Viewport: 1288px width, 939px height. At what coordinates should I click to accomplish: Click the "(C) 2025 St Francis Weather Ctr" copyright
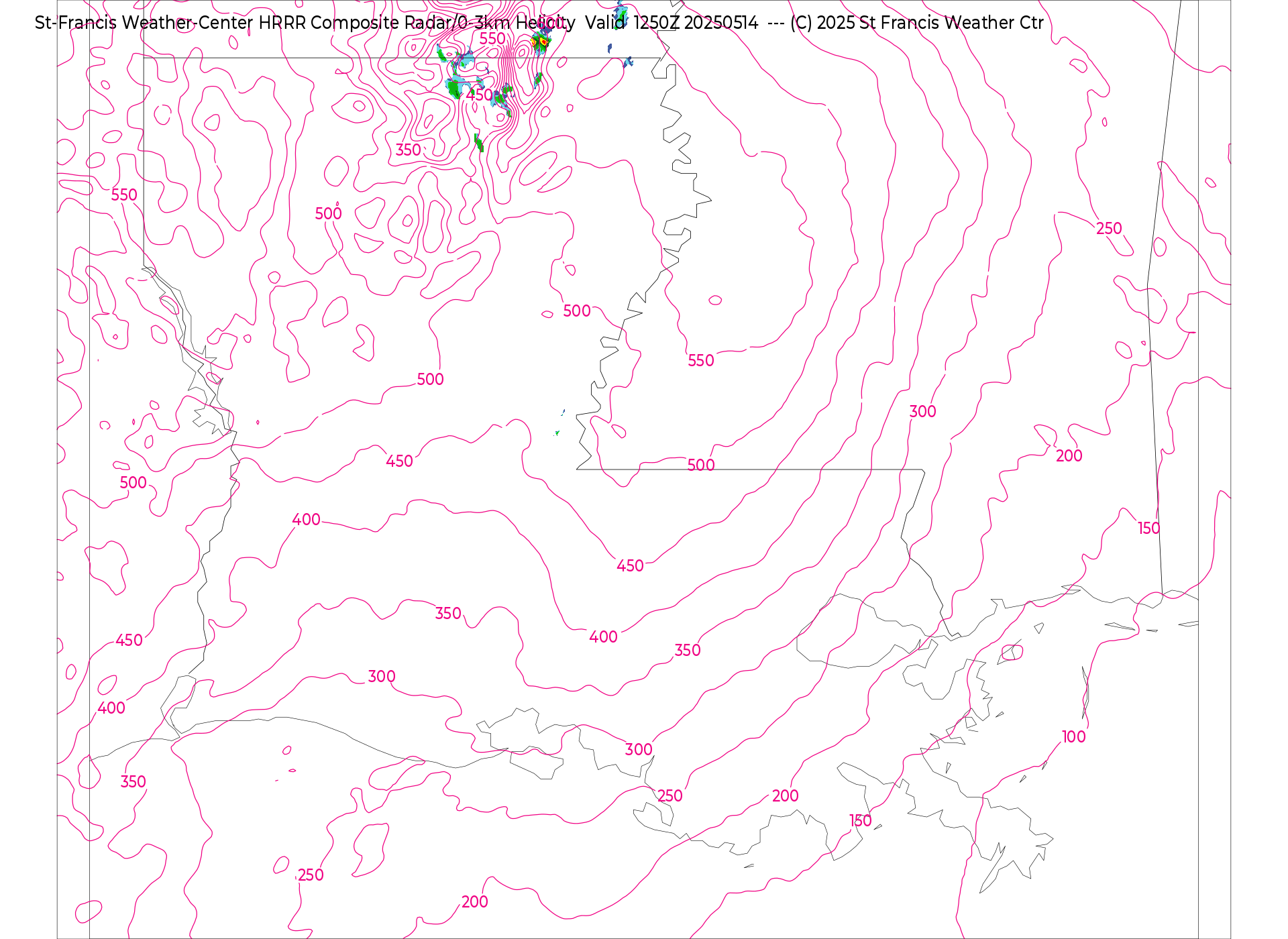[916, 23]
